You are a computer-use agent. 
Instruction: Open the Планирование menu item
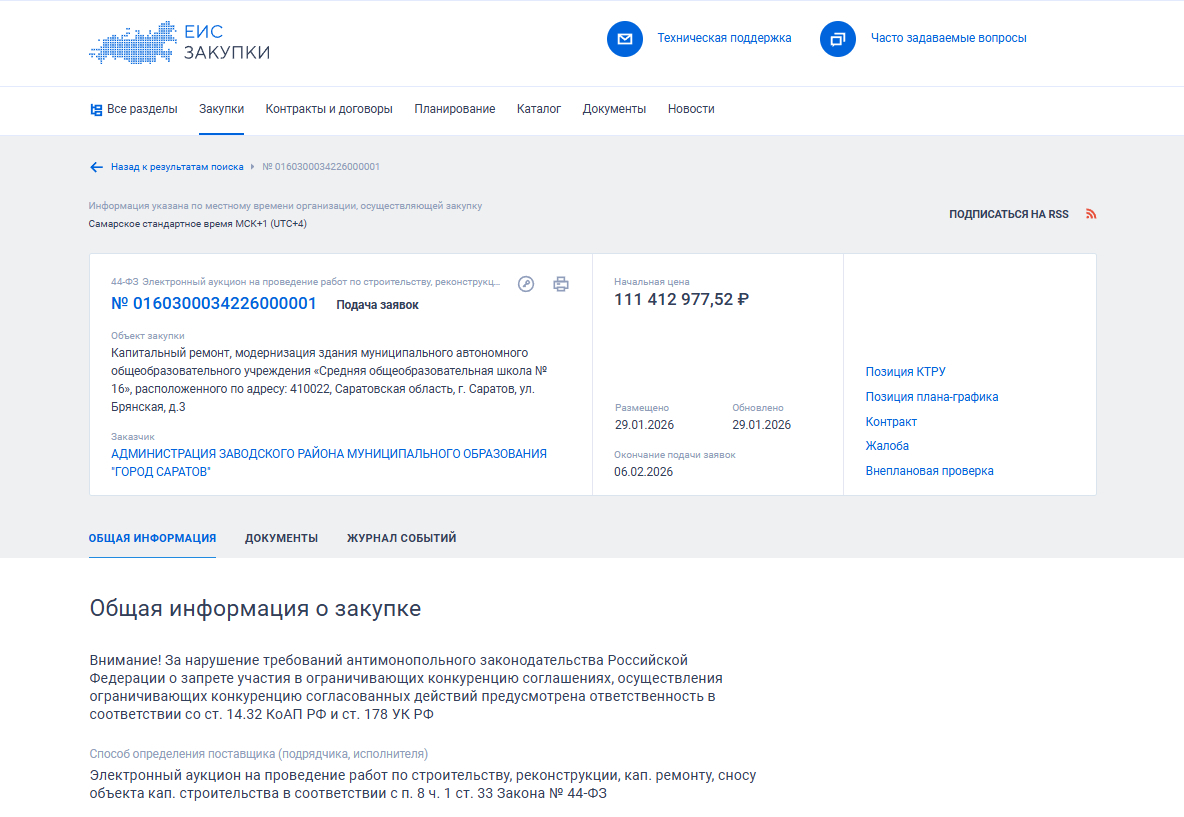pos(455,109)
